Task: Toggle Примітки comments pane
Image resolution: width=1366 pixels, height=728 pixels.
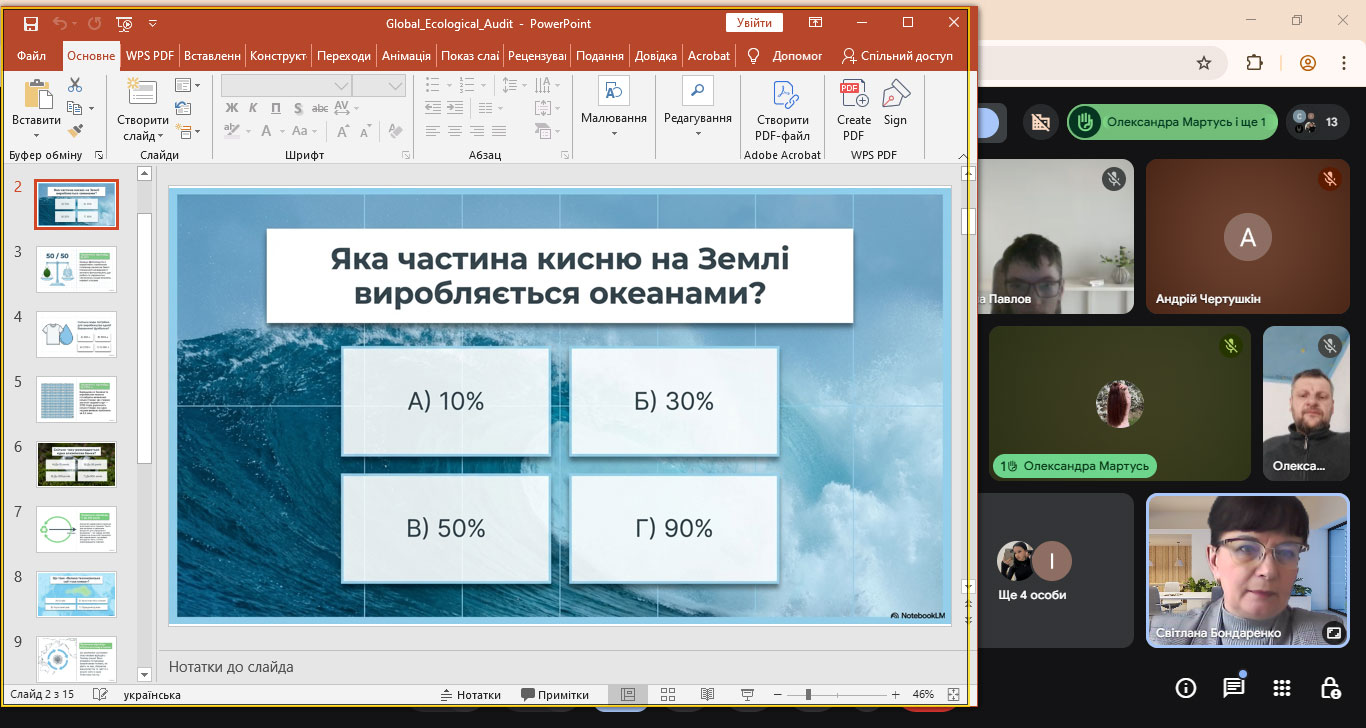Action: pos(555,695)
